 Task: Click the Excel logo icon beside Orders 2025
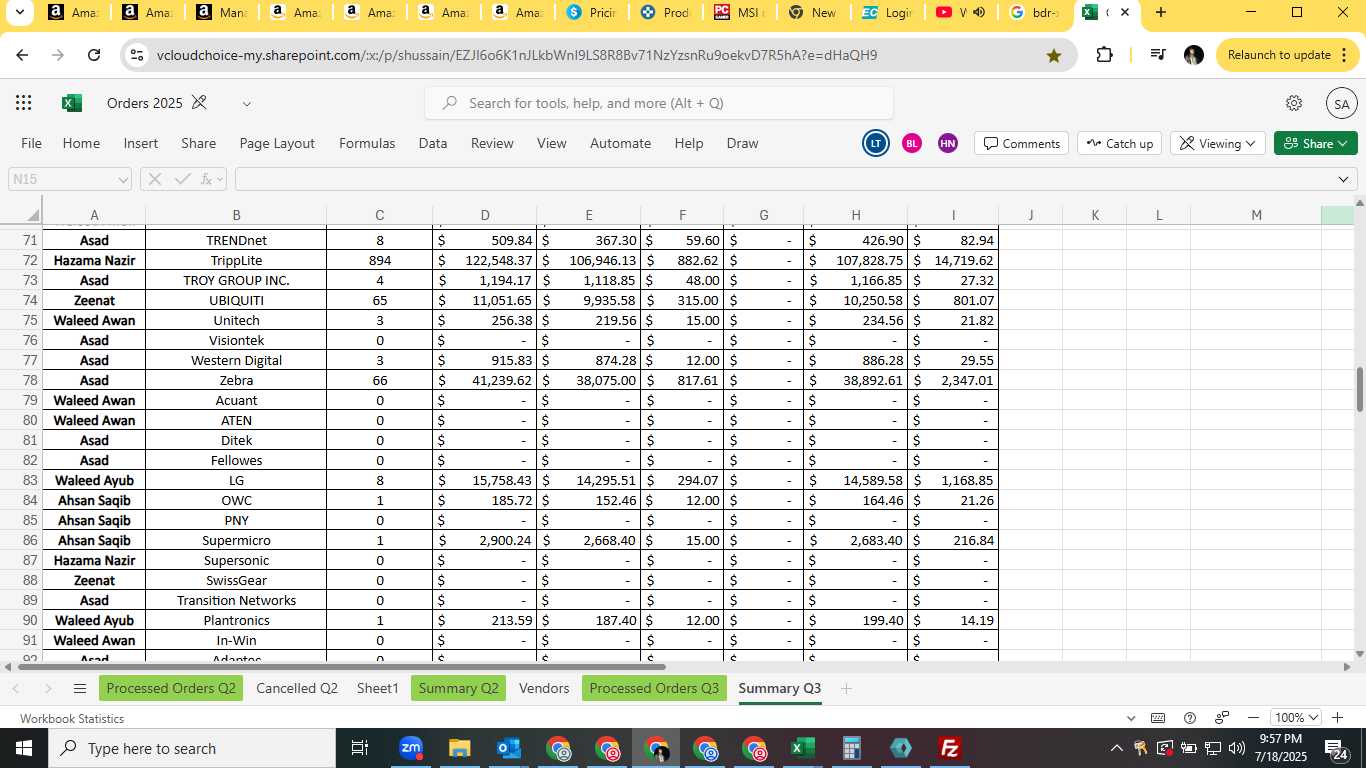pos(72,103)
